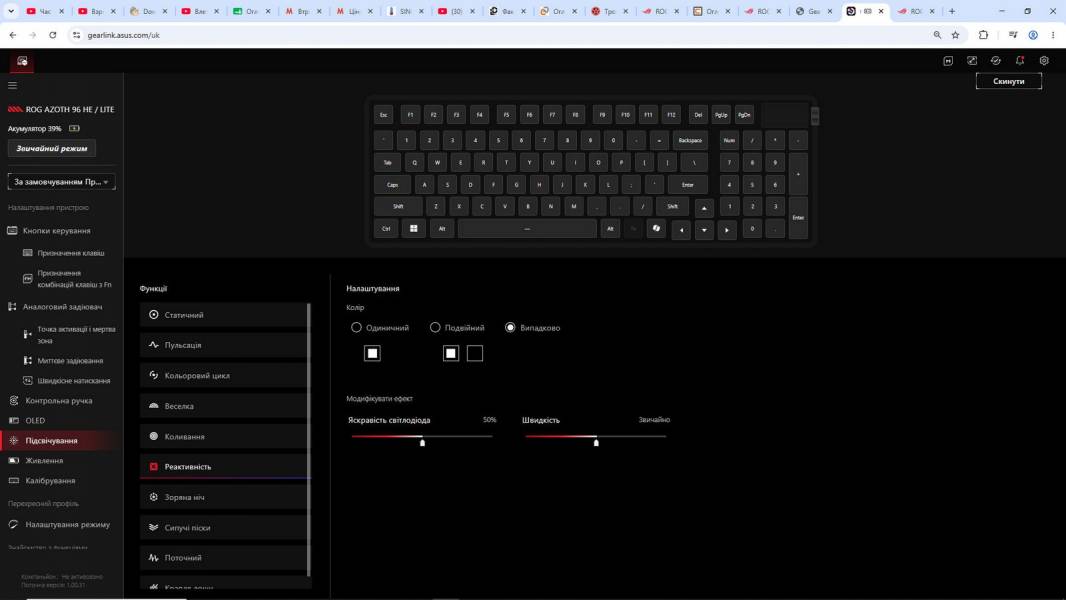
Task: Select the Одиничний color radio button
Action: (356, 328)
